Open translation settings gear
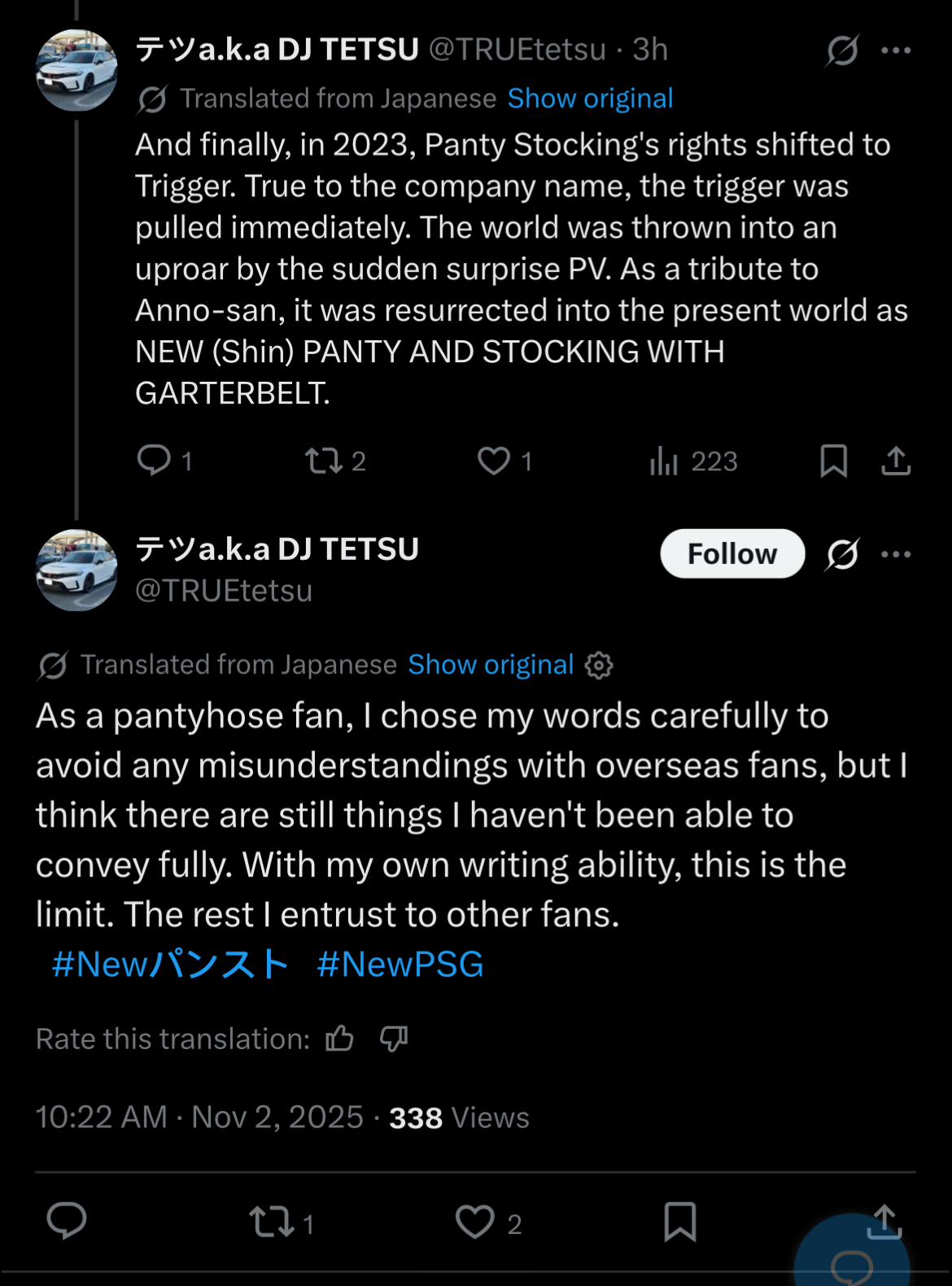 pos(600,666)
